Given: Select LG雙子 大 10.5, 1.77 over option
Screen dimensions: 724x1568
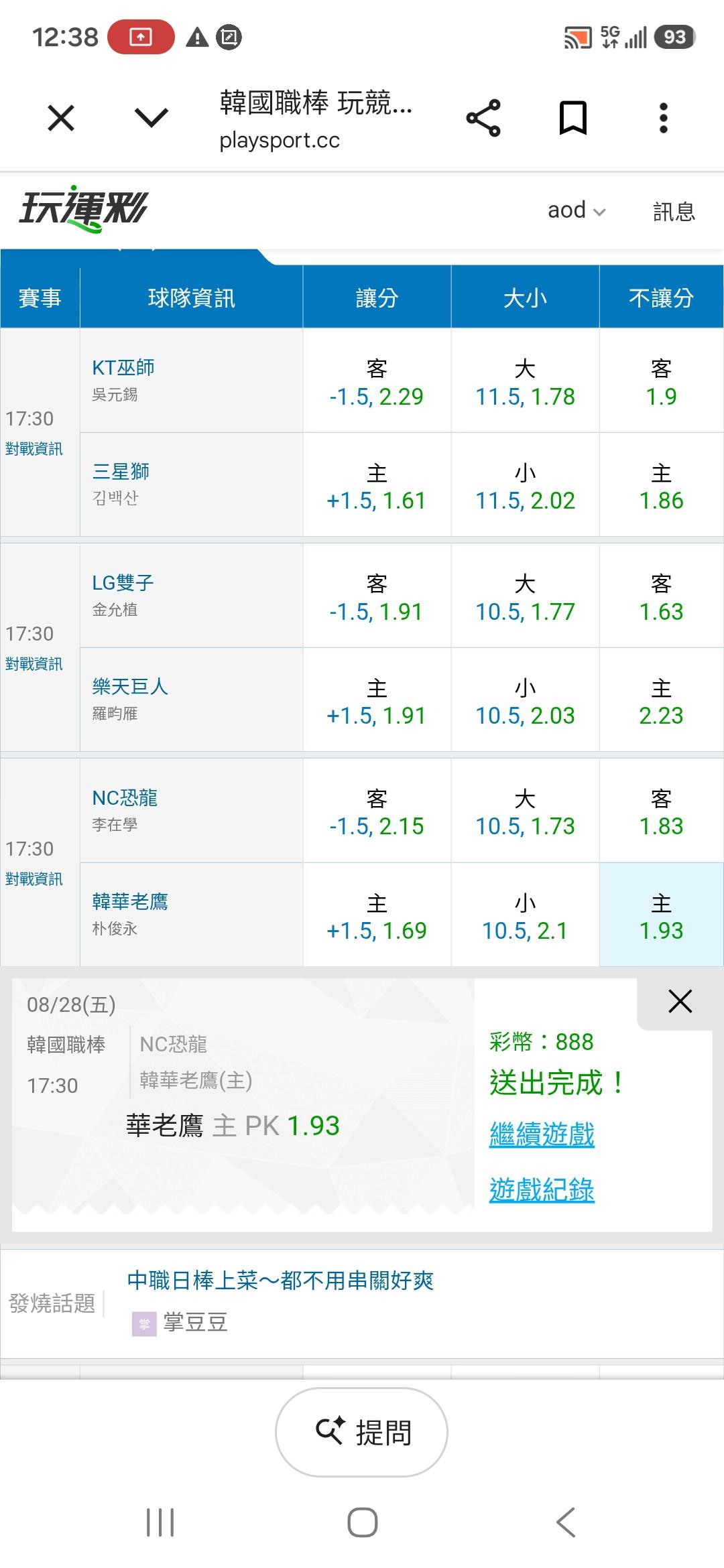Looking at the screenshot, I should coord(525,596).
